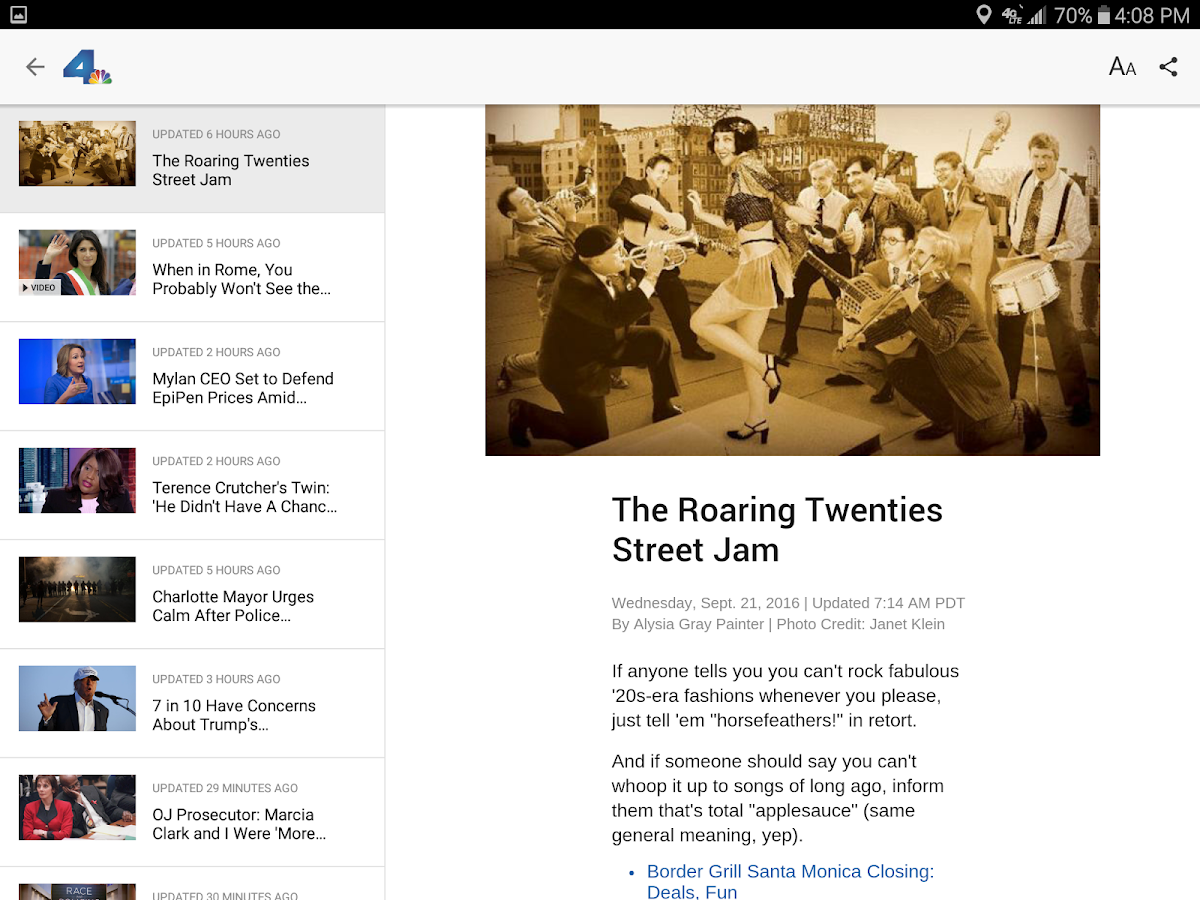The width and height of the screenshot is (1200, 900).
Task: Tap the article headline Roaring Twenties Street Jam
Action: [777, 529]
